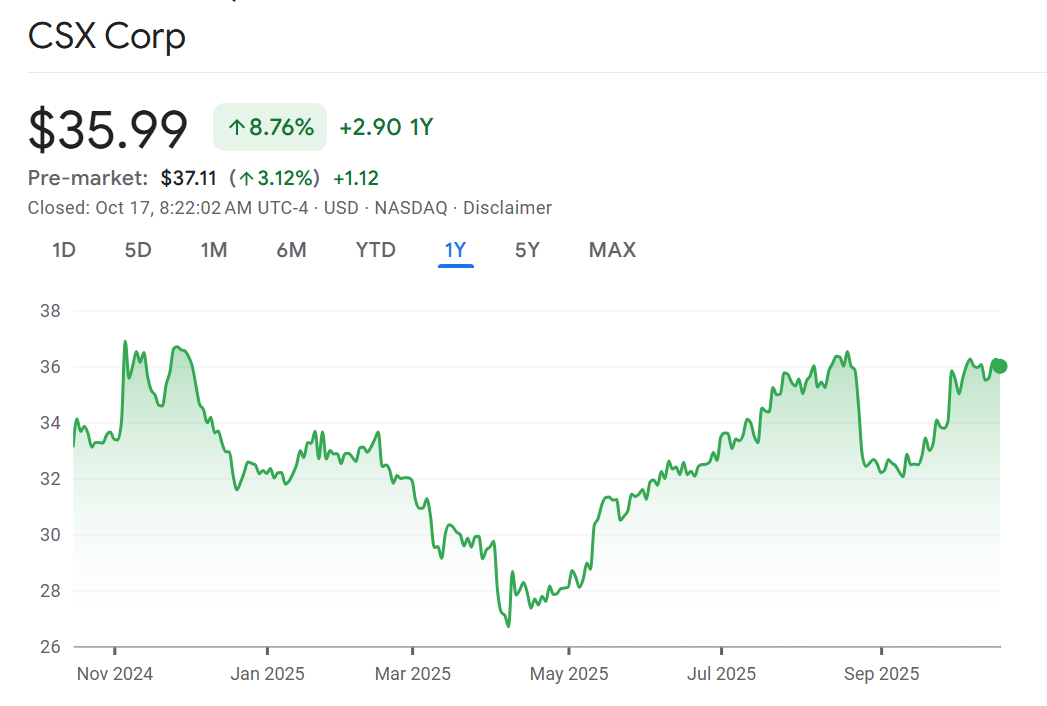The image size is (1047, 706).
Task: Click the green up arrow beside 8.76%
Action: click(237, 128)
